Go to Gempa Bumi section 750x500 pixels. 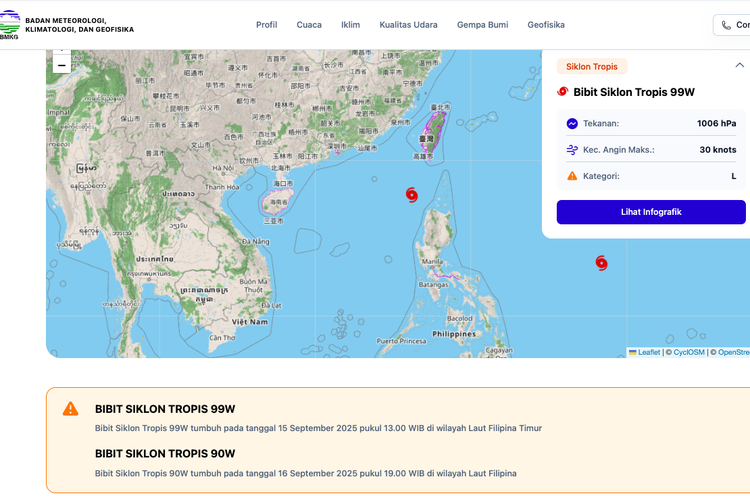click(482, 25)
